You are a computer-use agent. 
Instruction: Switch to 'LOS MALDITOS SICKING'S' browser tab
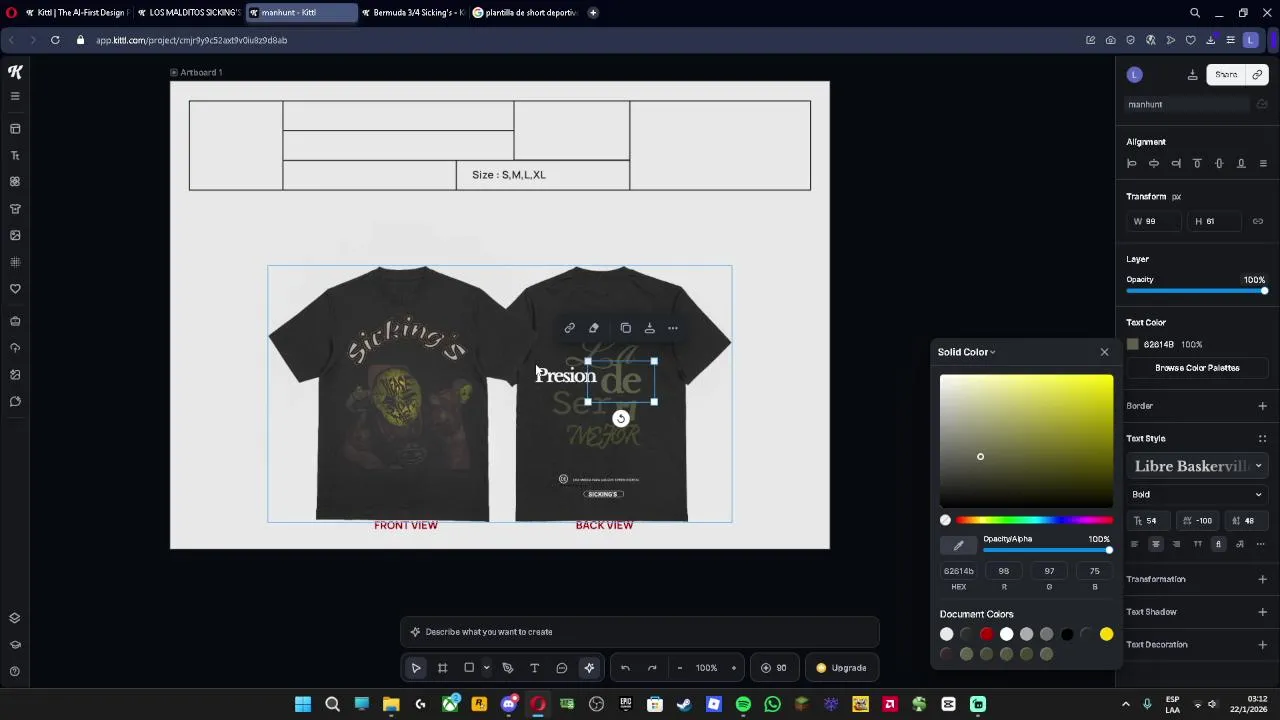[x=189, y=13]
